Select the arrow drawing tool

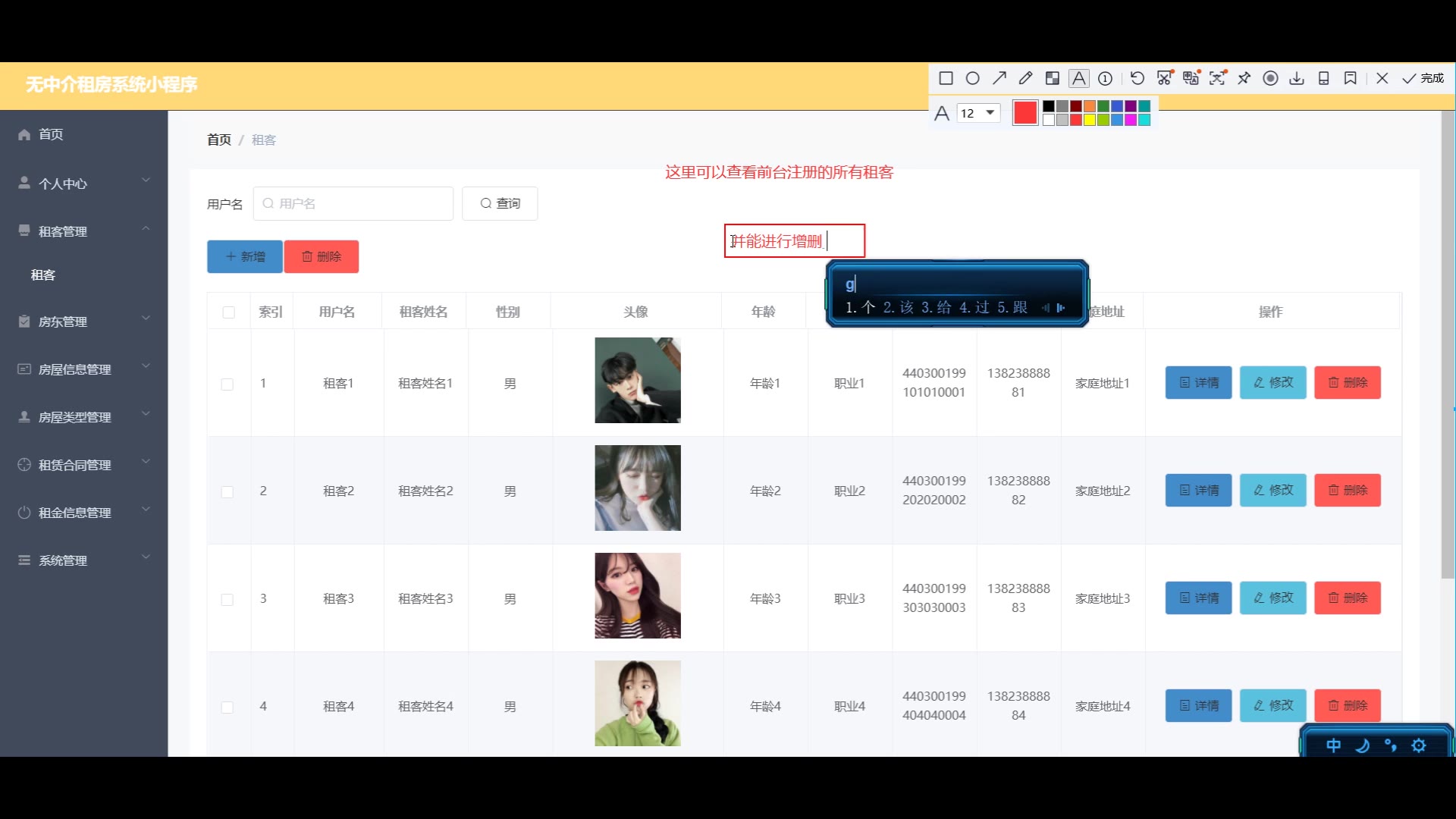click(999, 78)
